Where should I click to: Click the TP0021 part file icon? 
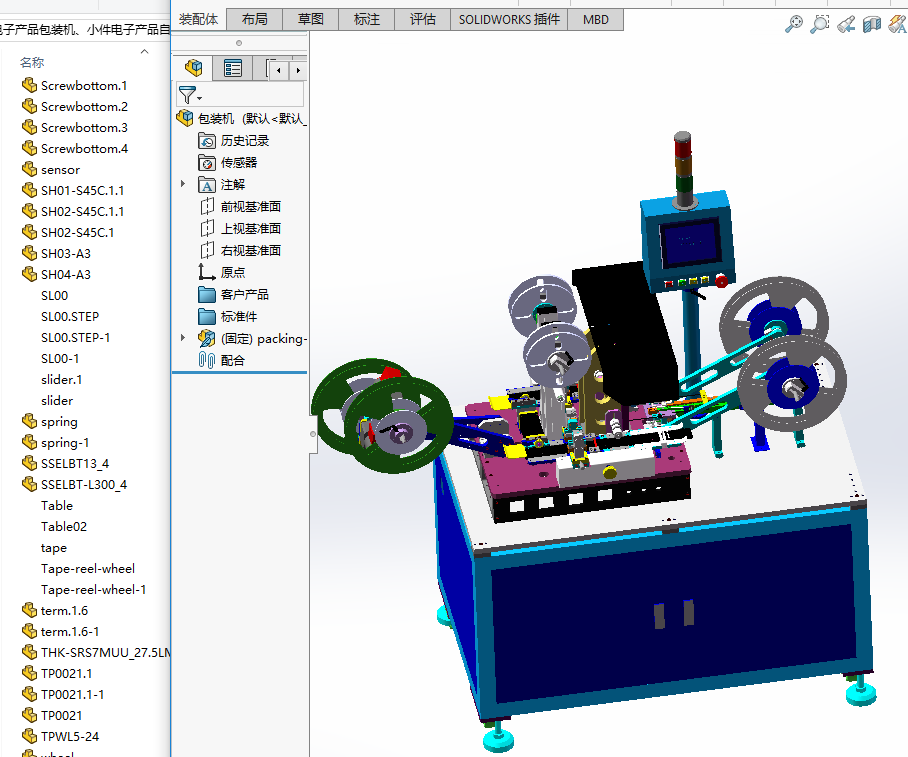point(30,715)
